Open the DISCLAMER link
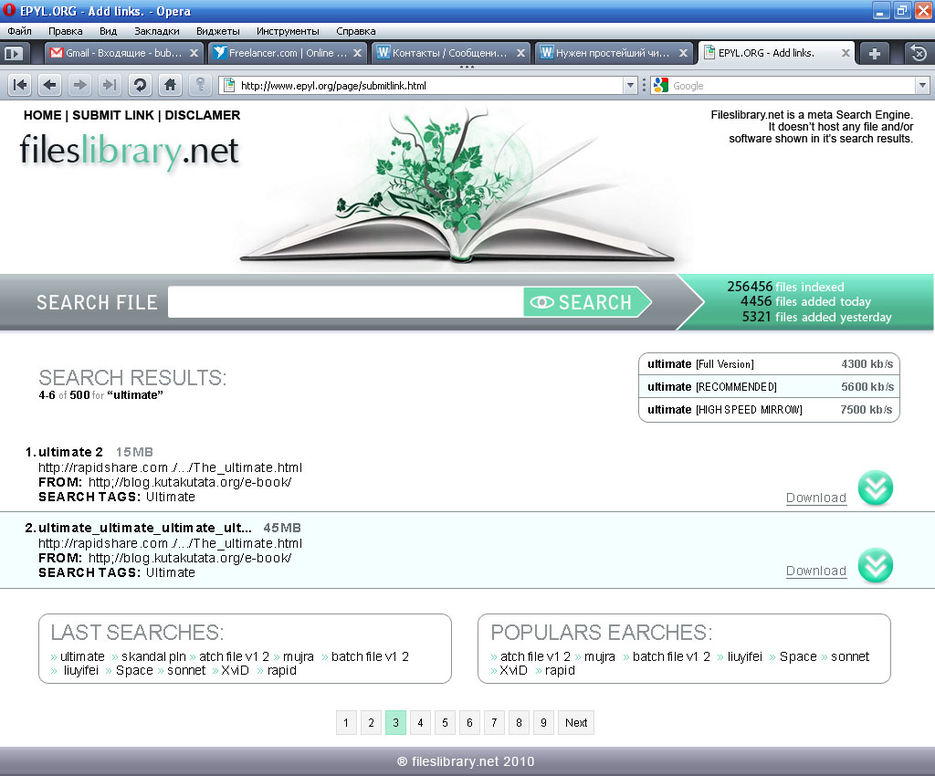Screen dimensions: 935x776 [x=202, y=115]
